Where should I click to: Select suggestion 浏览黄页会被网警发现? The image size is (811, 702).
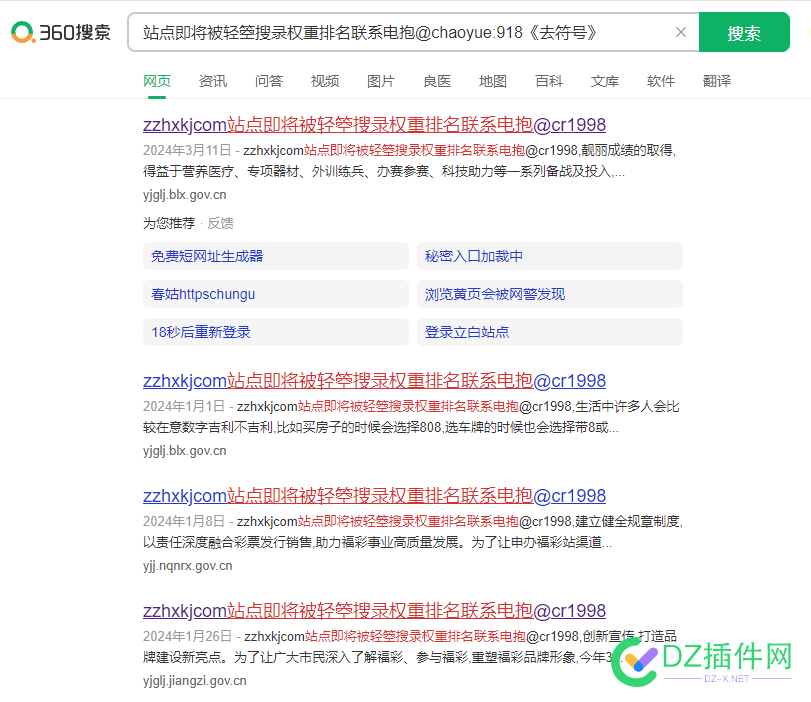click(x=550, y=294)
